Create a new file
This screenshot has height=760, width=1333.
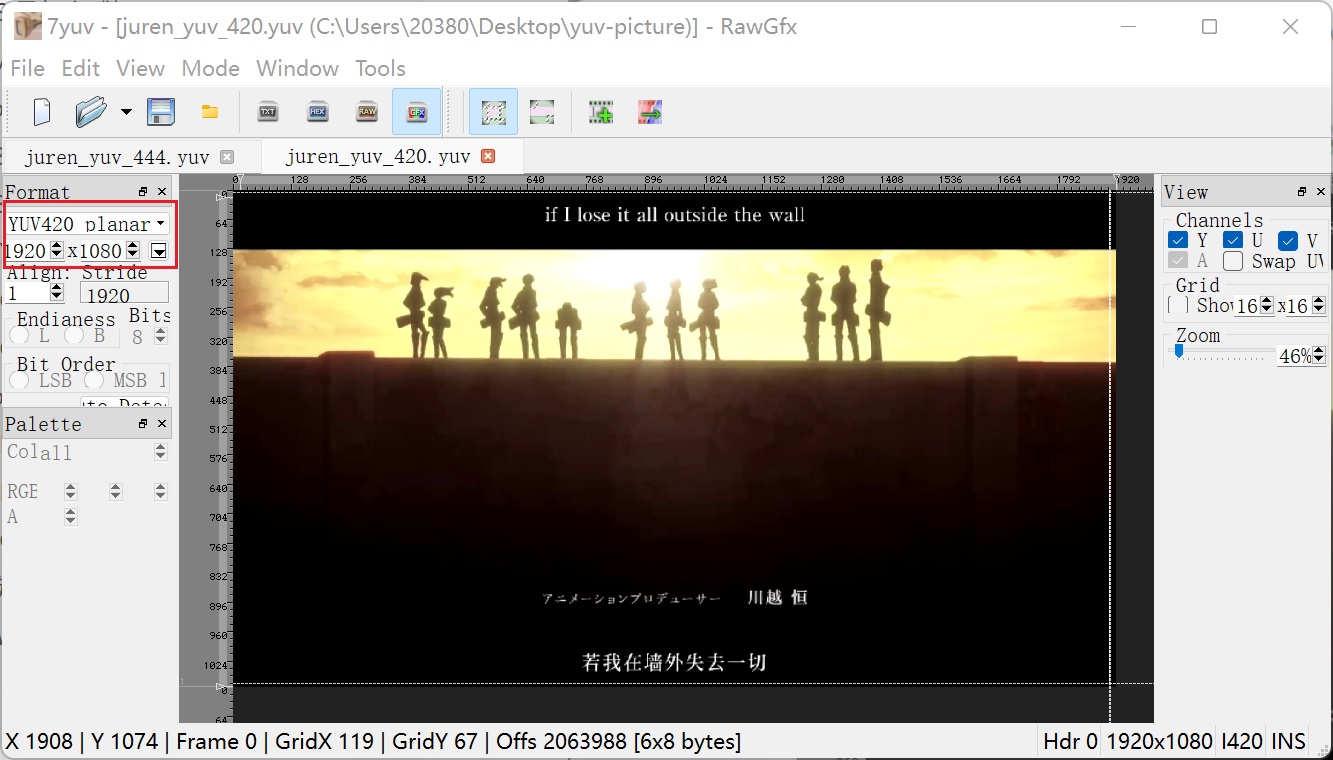click(40, 111)
